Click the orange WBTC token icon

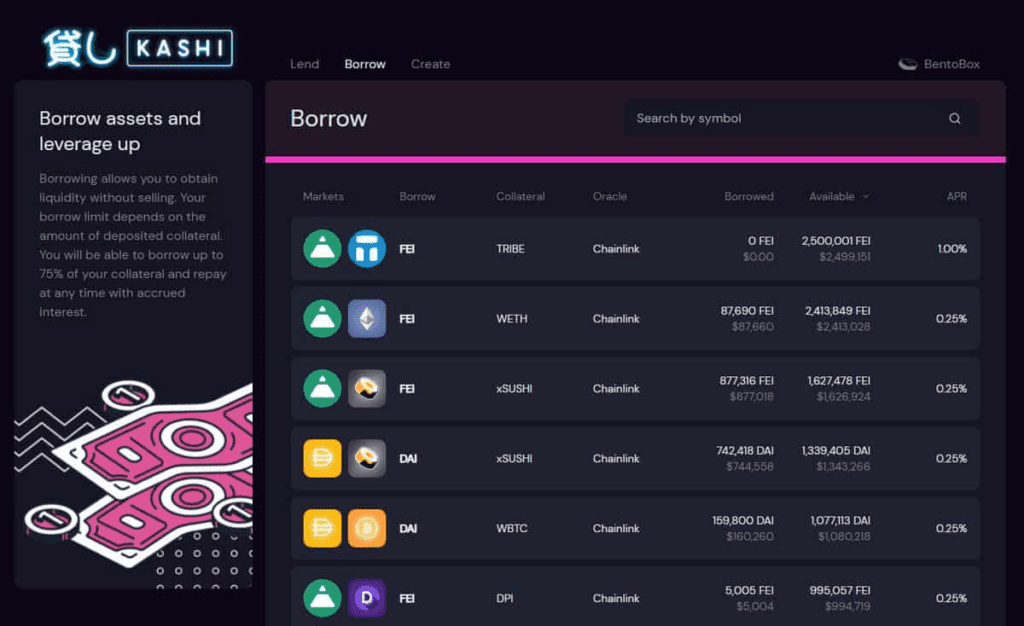pyautogui.click(x=366, y=528)
